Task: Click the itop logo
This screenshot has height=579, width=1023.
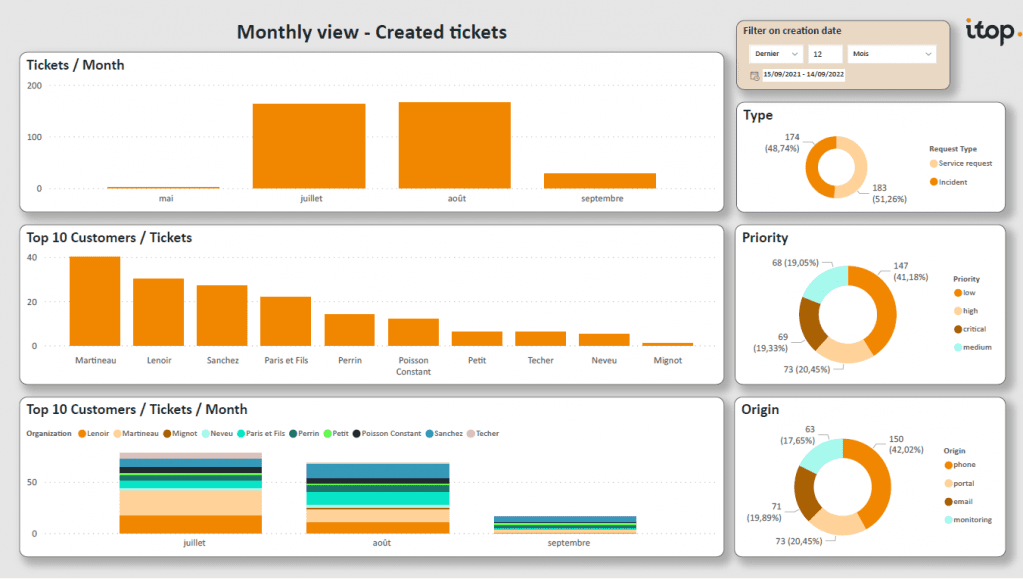Action: [988, 30]
